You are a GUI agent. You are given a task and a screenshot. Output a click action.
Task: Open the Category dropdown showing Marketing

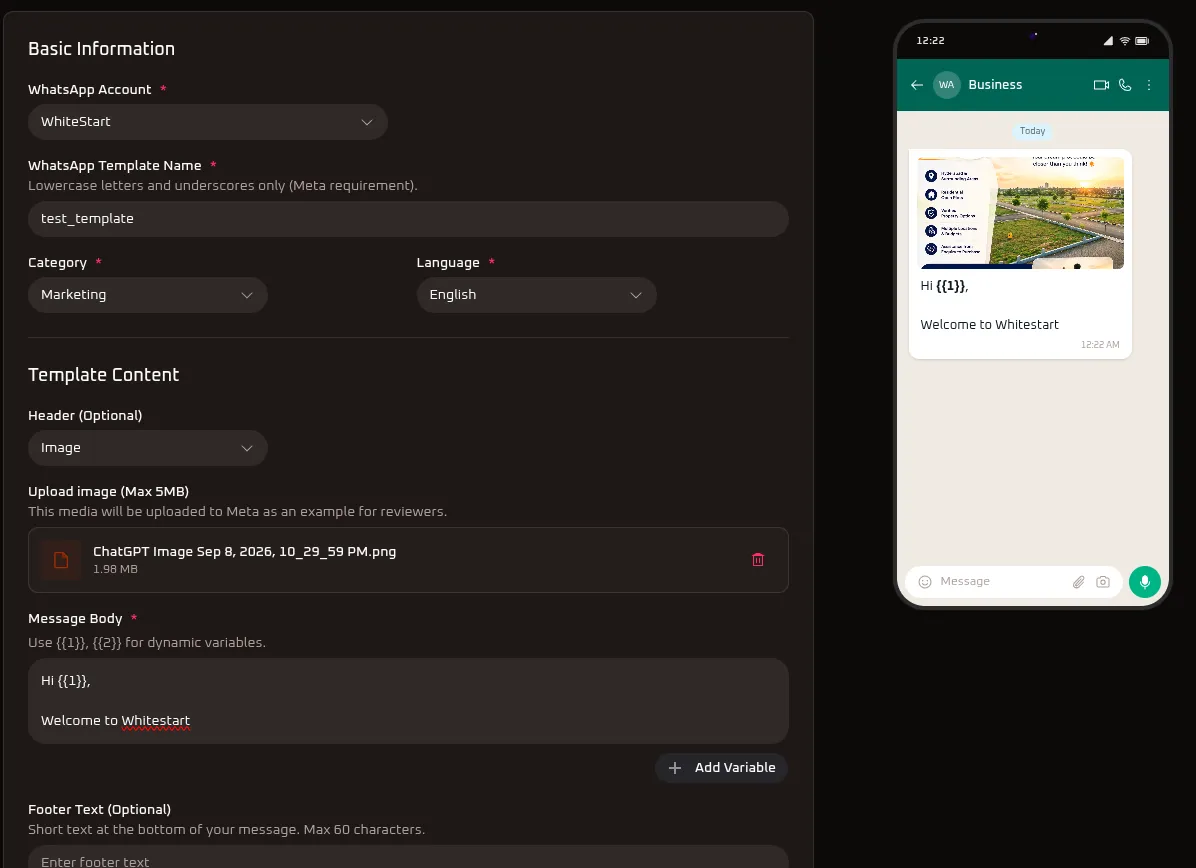147,295
